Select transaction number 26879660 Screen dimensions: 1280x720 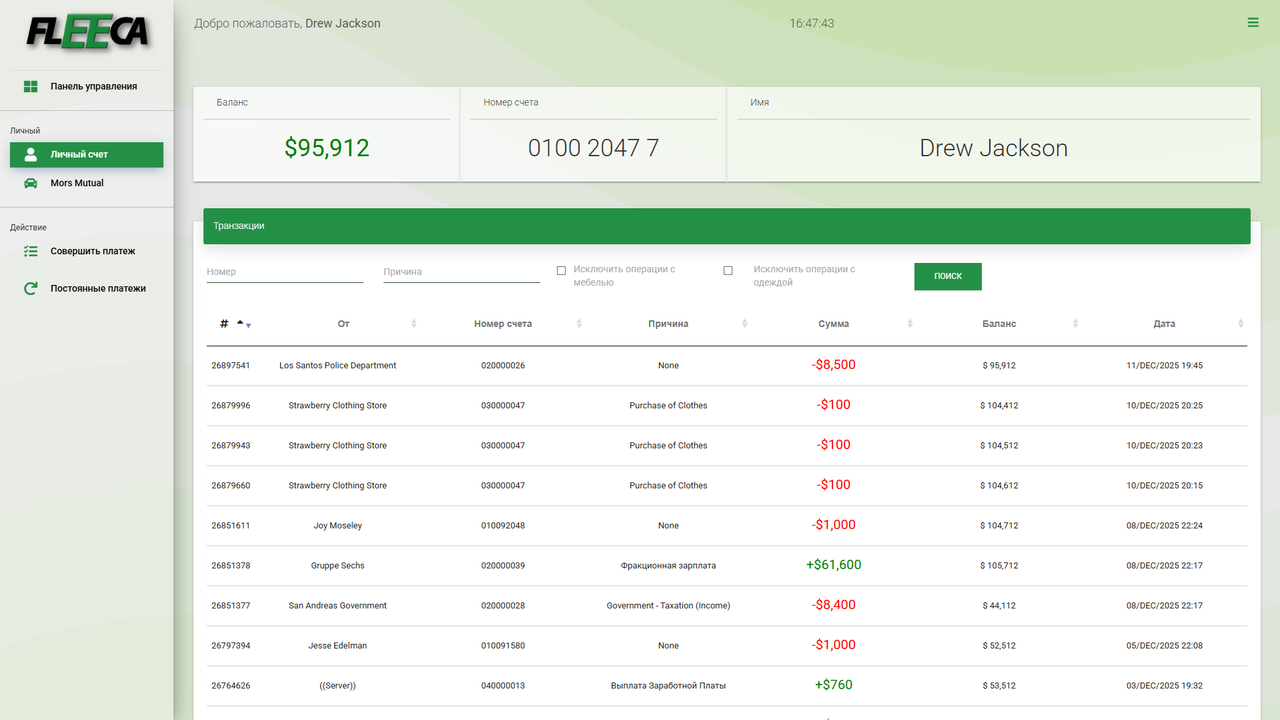coord(231,486)
